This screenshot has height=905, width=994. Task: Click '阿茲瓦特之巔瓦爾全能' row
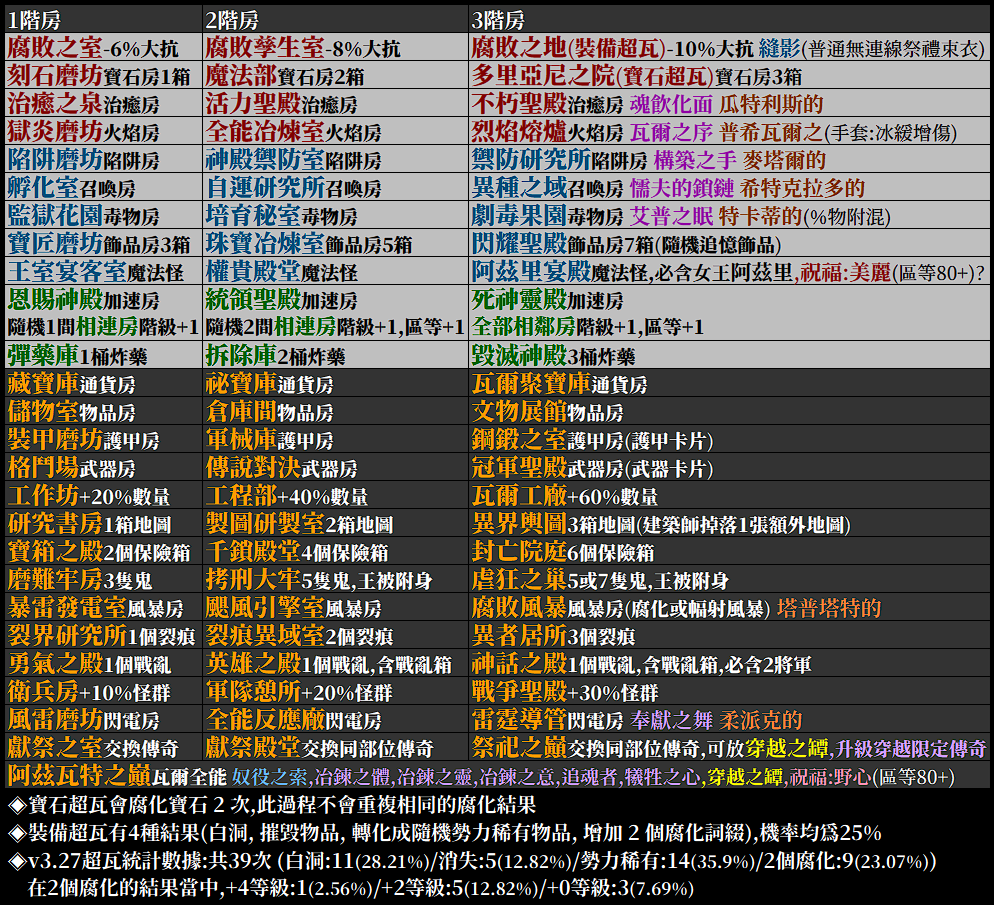(x=497, y=774)
